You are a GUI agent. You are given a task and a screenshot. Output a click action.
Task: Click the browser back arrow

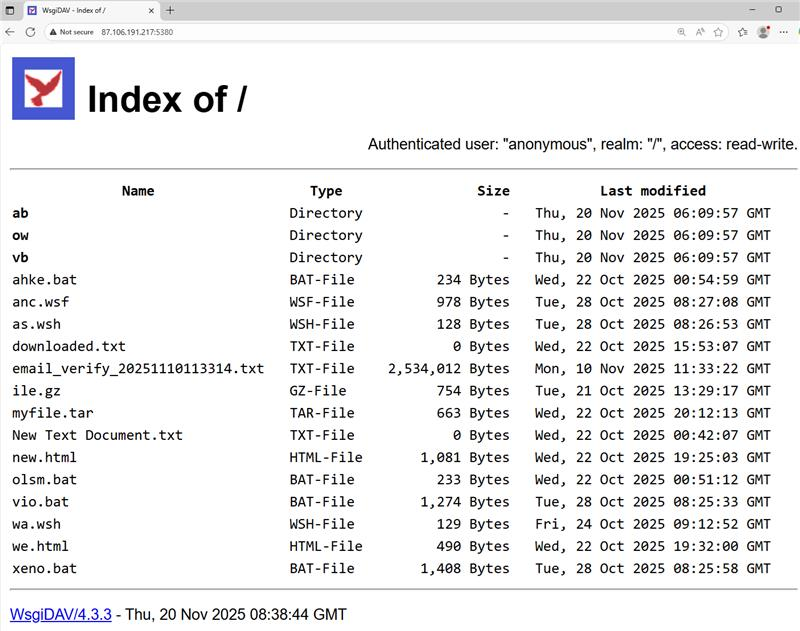[x=10, y=32]
